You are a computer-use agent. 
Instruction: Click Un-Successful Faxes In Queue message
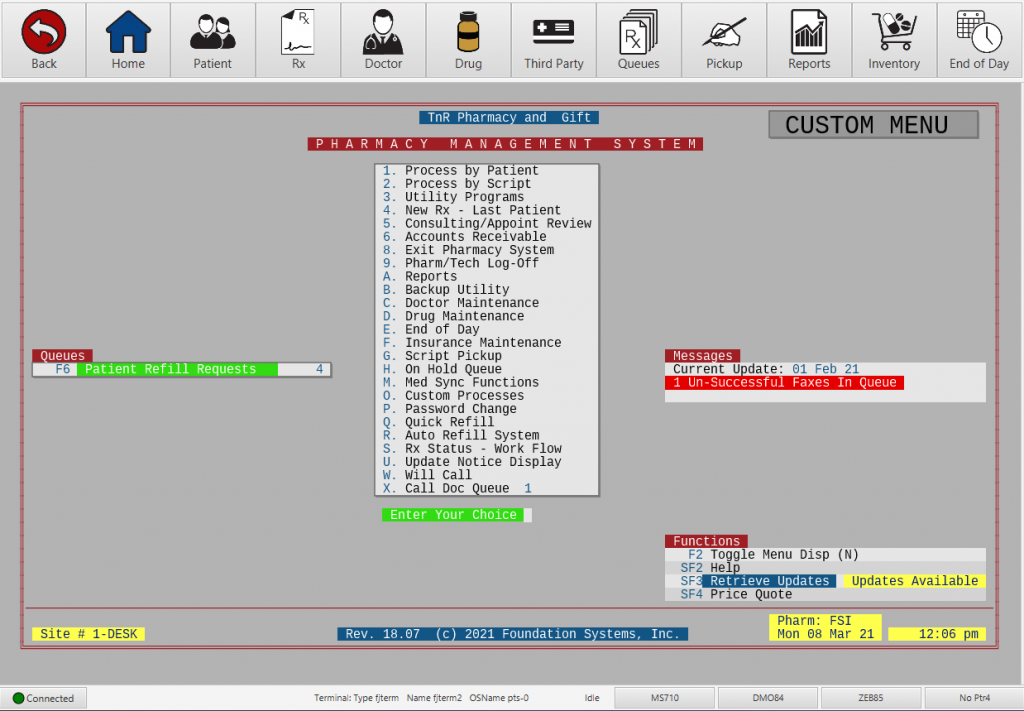(784, 383)
